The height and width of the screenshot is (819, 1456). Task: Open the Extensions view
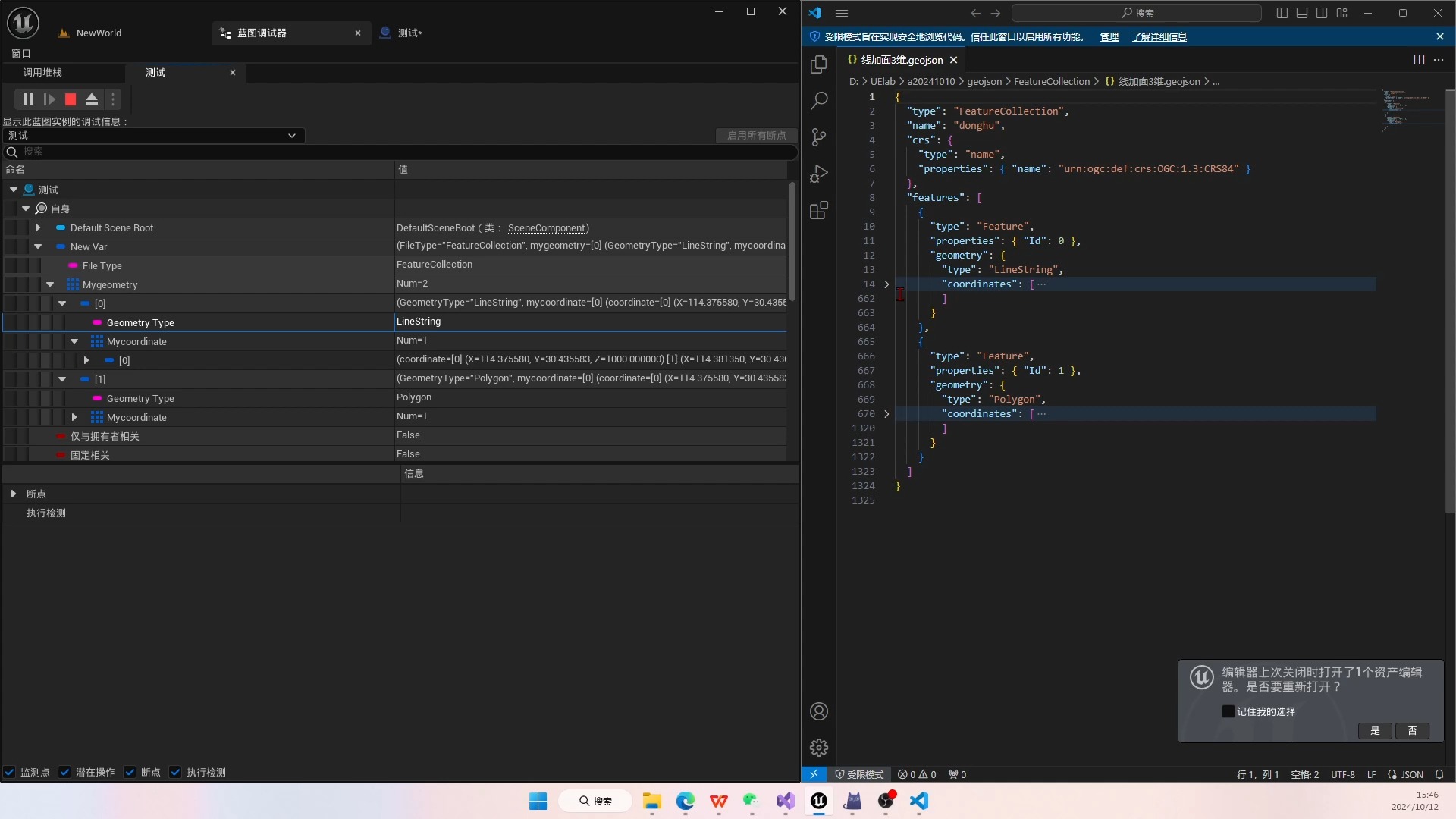[819, 210]
